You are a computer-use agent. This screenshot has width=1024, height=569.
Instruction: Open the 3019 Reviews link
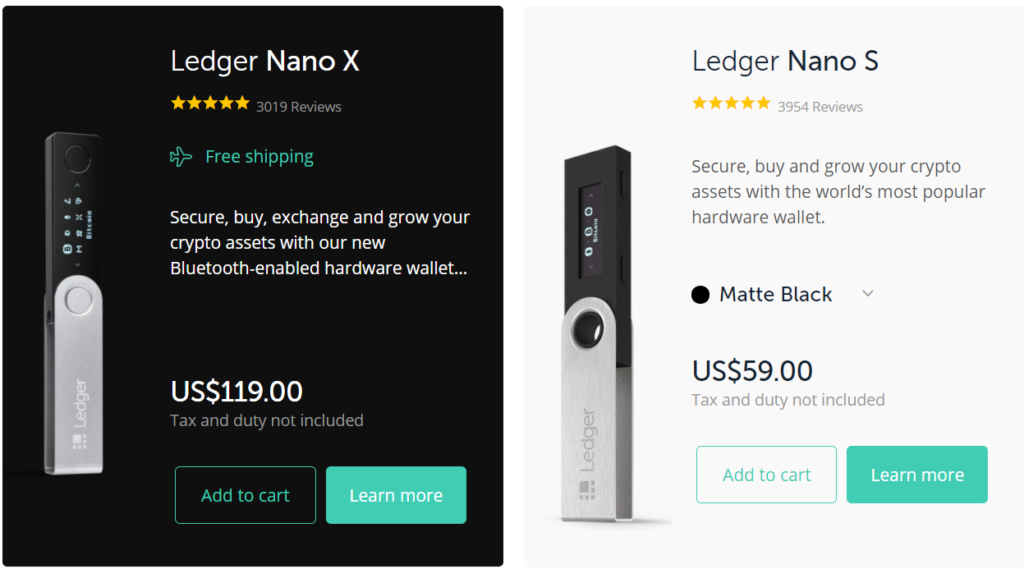click(x=298, y=106)
